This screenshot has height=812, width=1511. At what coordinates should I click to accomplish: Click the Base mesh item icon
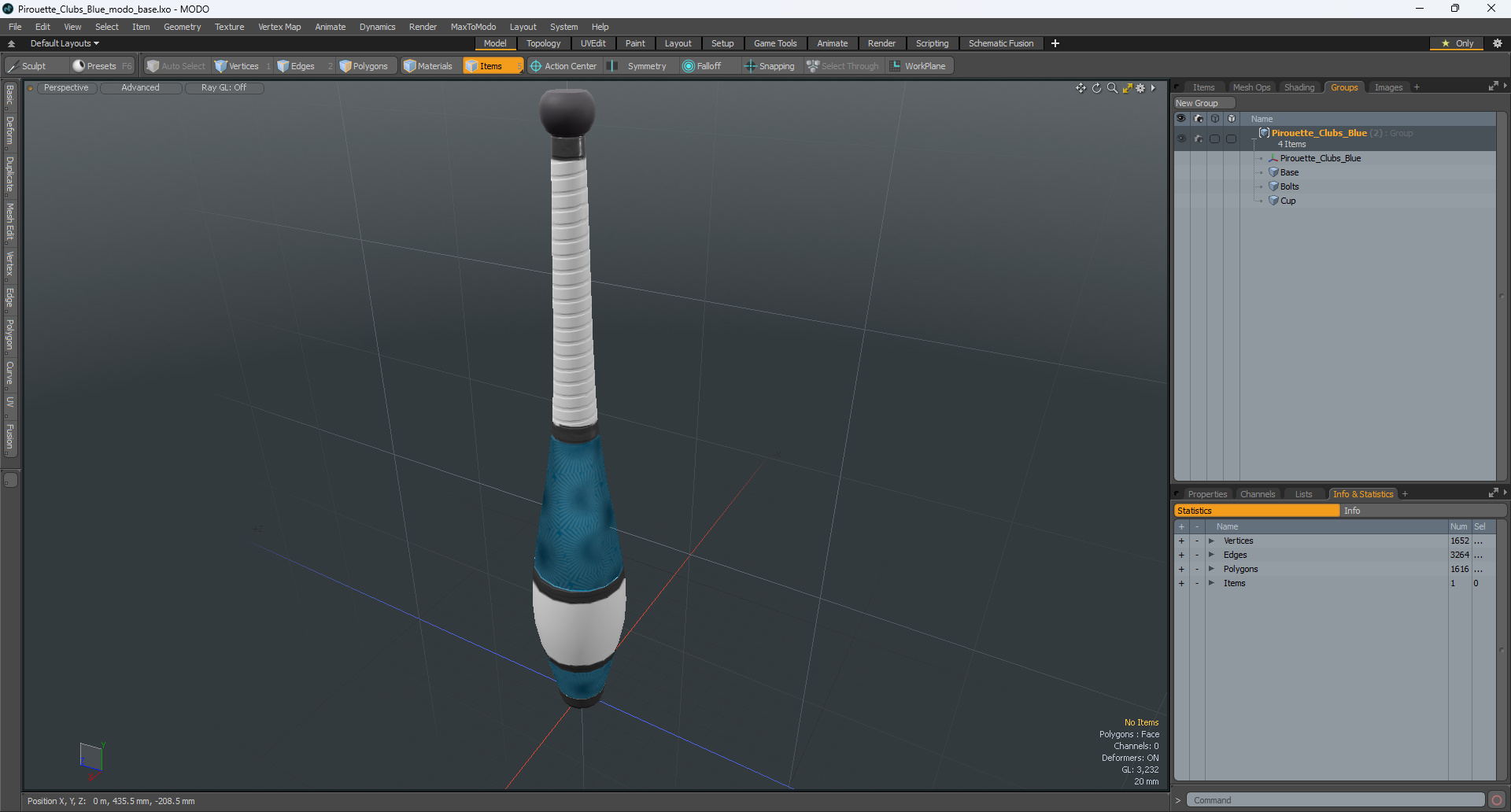click(x=1273, y=172)
